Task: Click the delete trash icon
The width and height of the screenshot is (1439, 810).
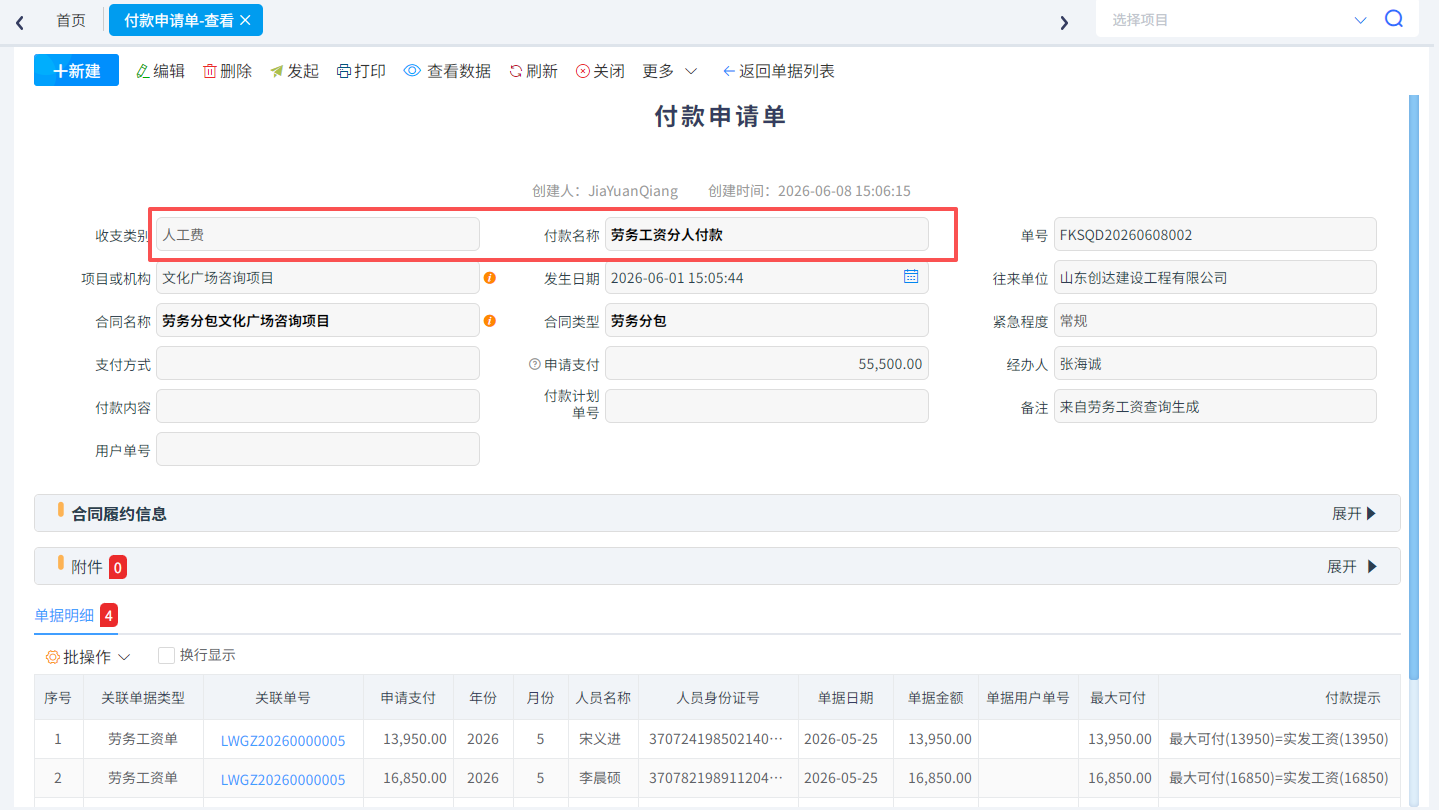Action: pos(210,71)
